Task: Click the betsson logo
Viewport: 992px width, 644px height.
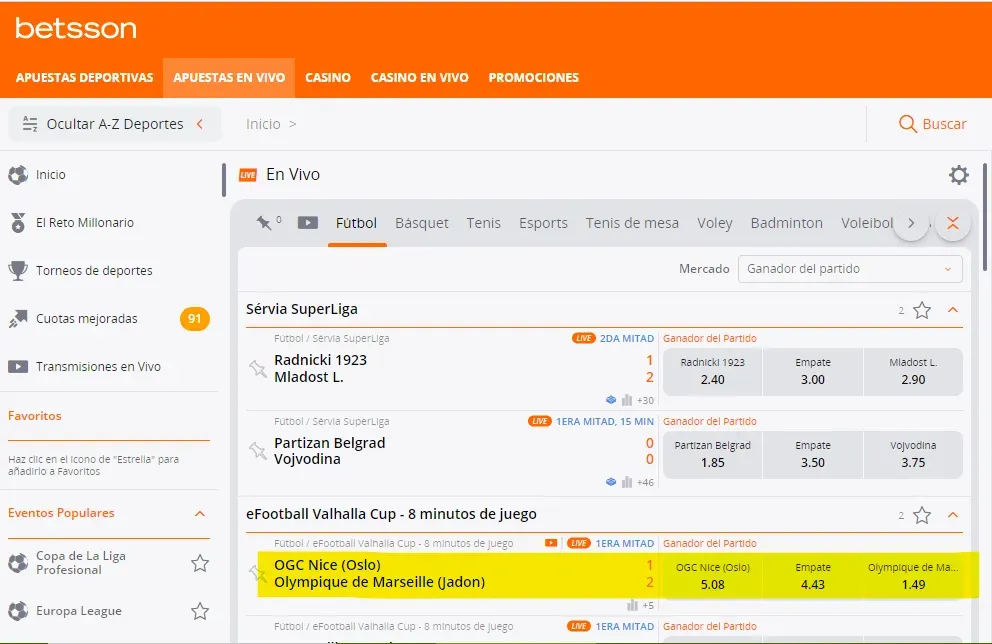Action: click(x=76, y=28)
